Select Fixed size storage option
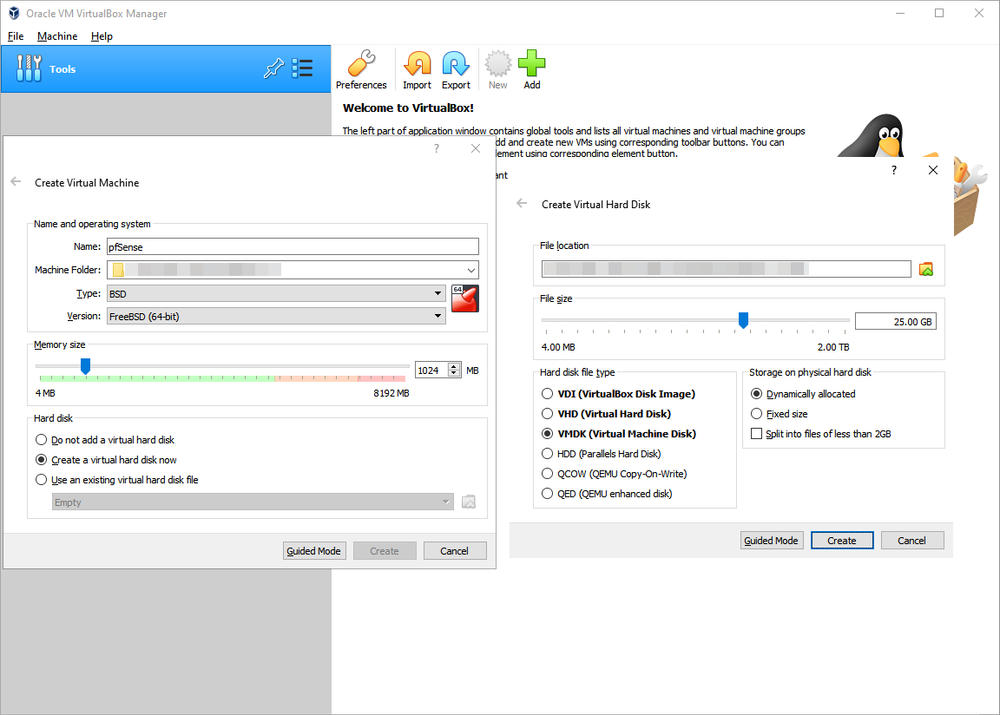Viewport: 1000px width, 715px height. [779, 413]
